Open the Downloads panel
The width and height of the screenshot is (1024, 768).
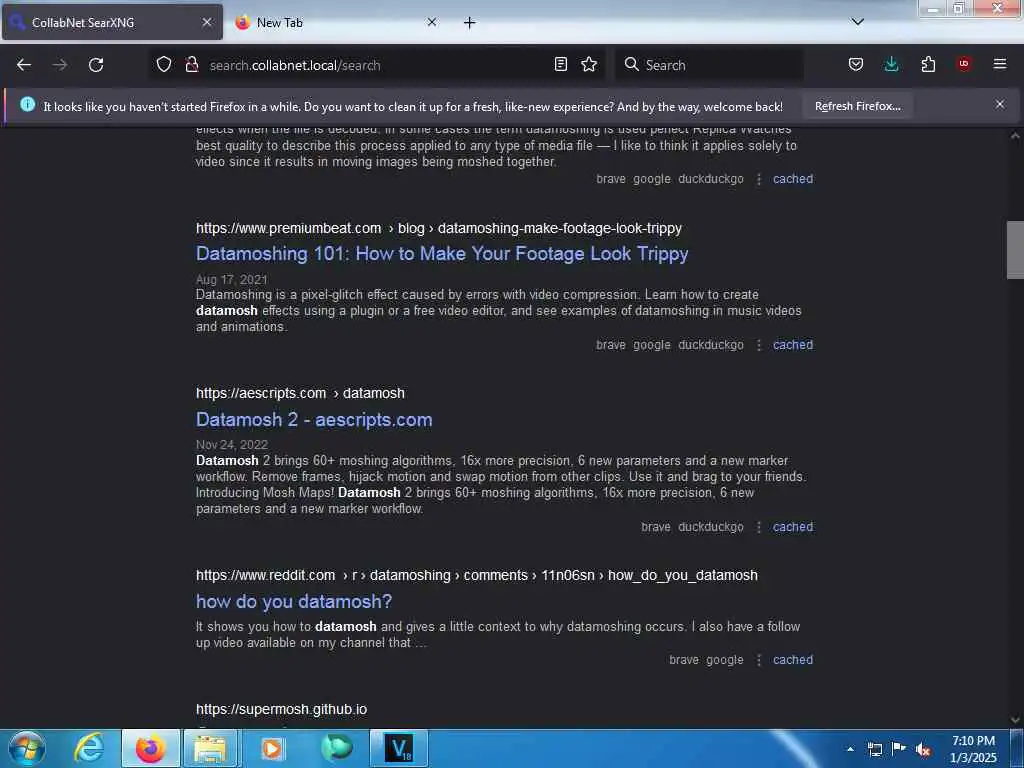tap(891, 64)
